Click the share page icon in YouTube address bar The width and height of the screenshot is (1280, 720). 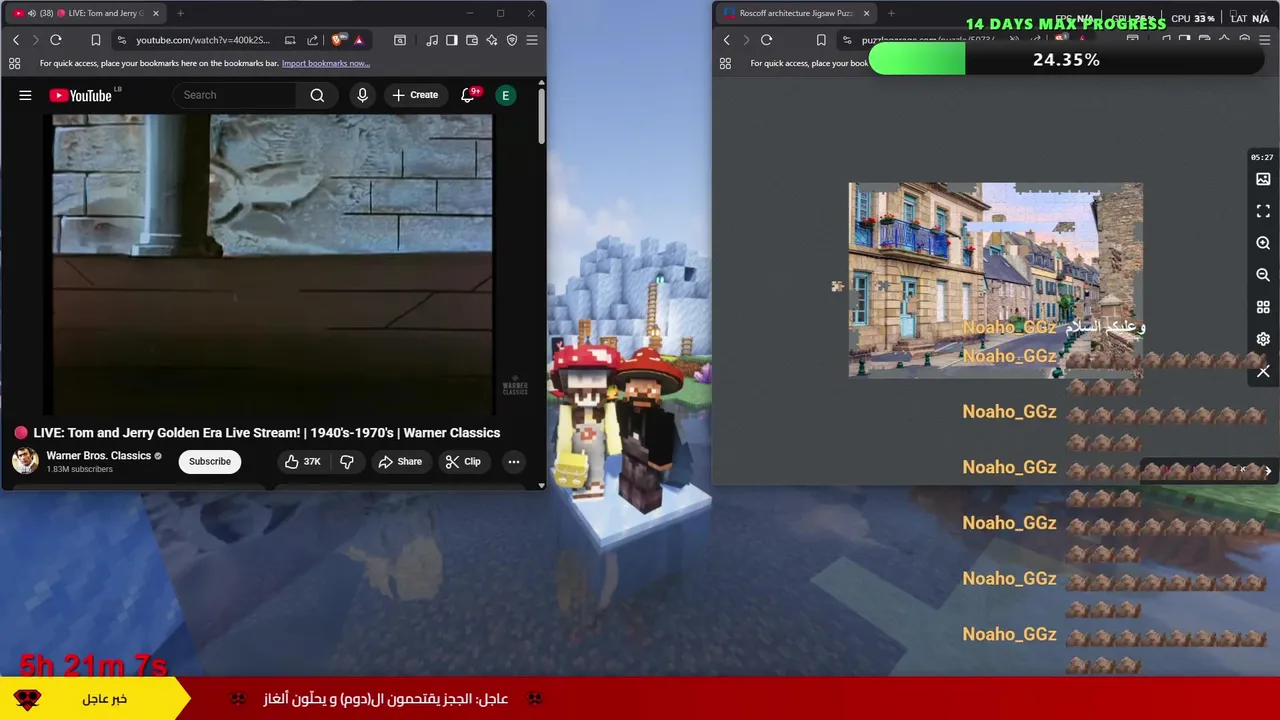(x=312, y=40)
